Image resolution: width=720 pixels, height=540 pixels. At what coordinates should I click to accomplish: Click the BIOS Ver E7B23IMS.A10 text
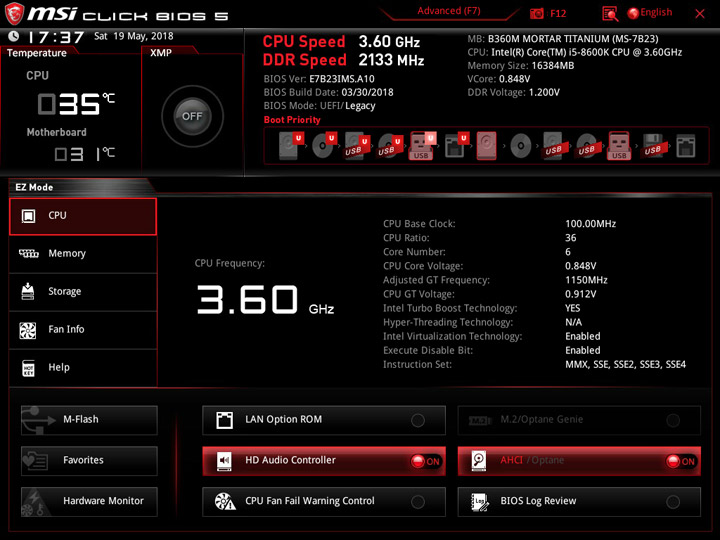click(319, 79)
